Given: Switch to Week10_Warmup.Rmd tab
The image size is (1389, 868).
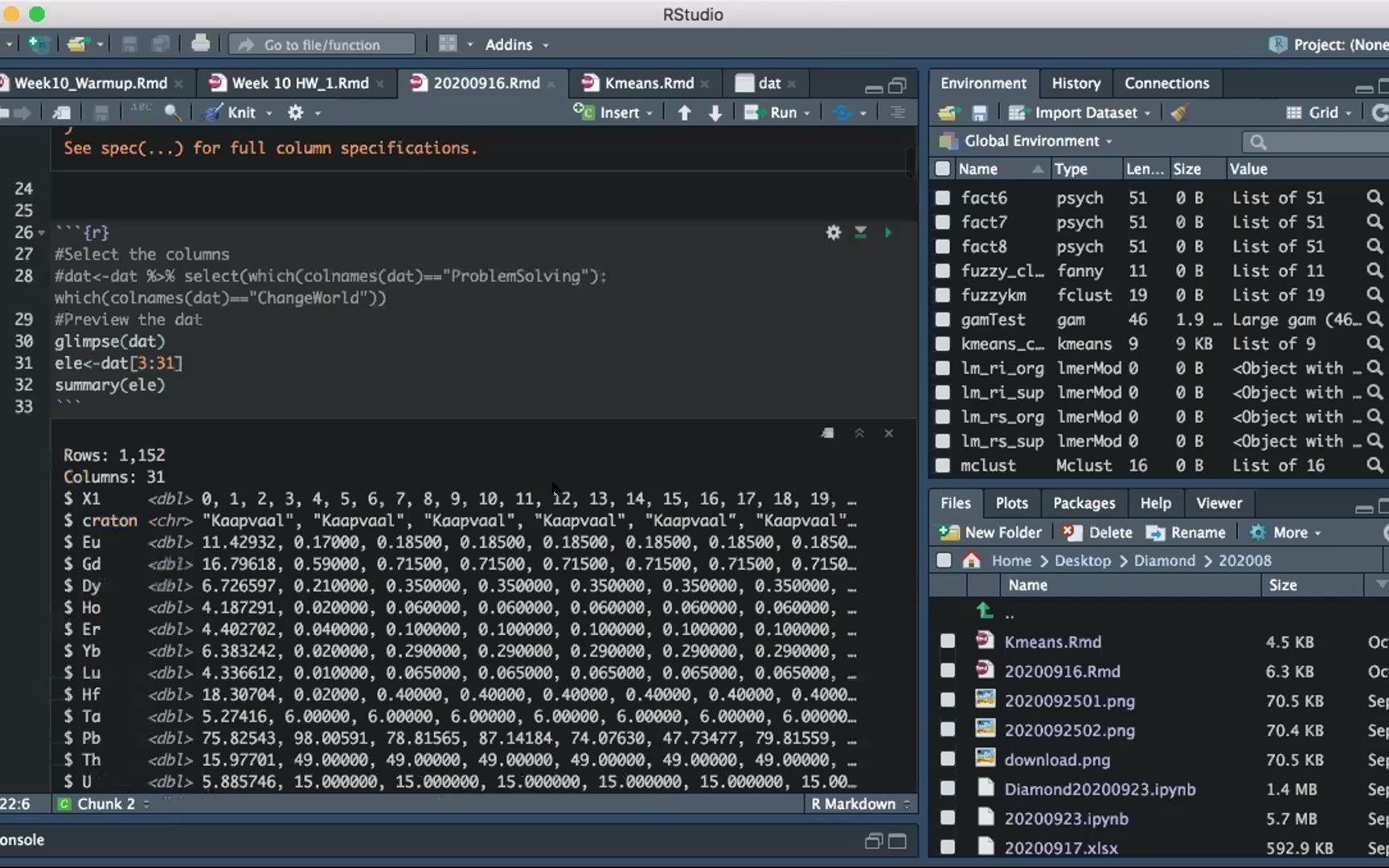Looking at the screenshot, I should (91, 83).
